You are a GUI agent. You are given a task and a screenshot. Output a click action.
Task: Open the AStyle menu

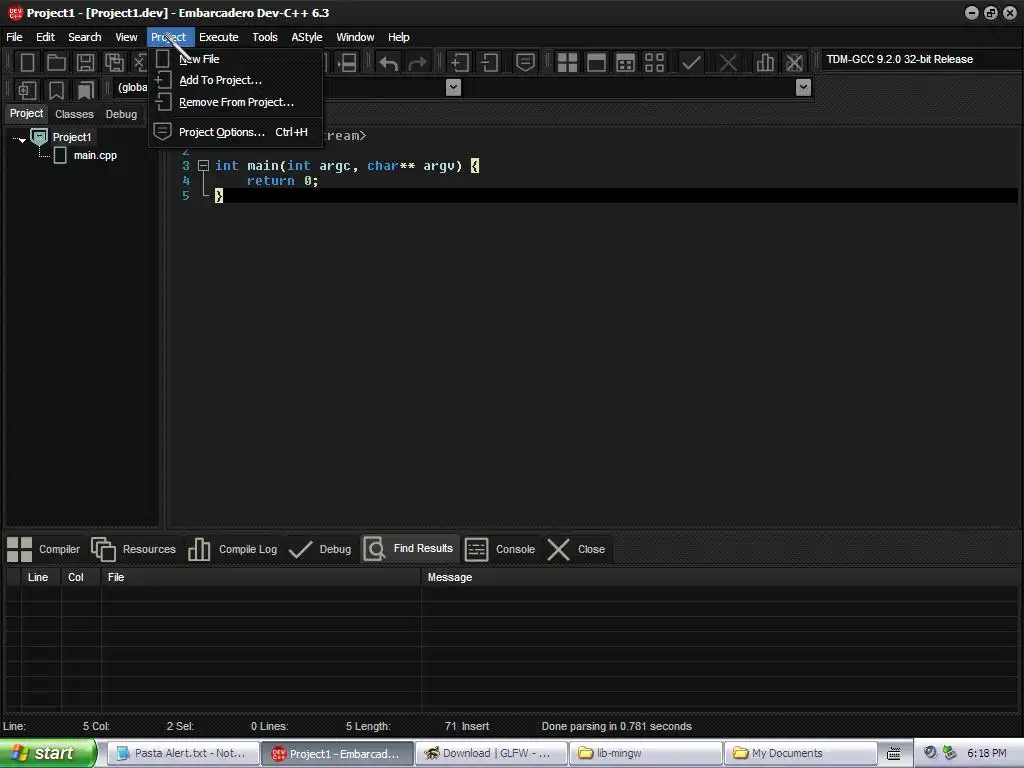306,37
